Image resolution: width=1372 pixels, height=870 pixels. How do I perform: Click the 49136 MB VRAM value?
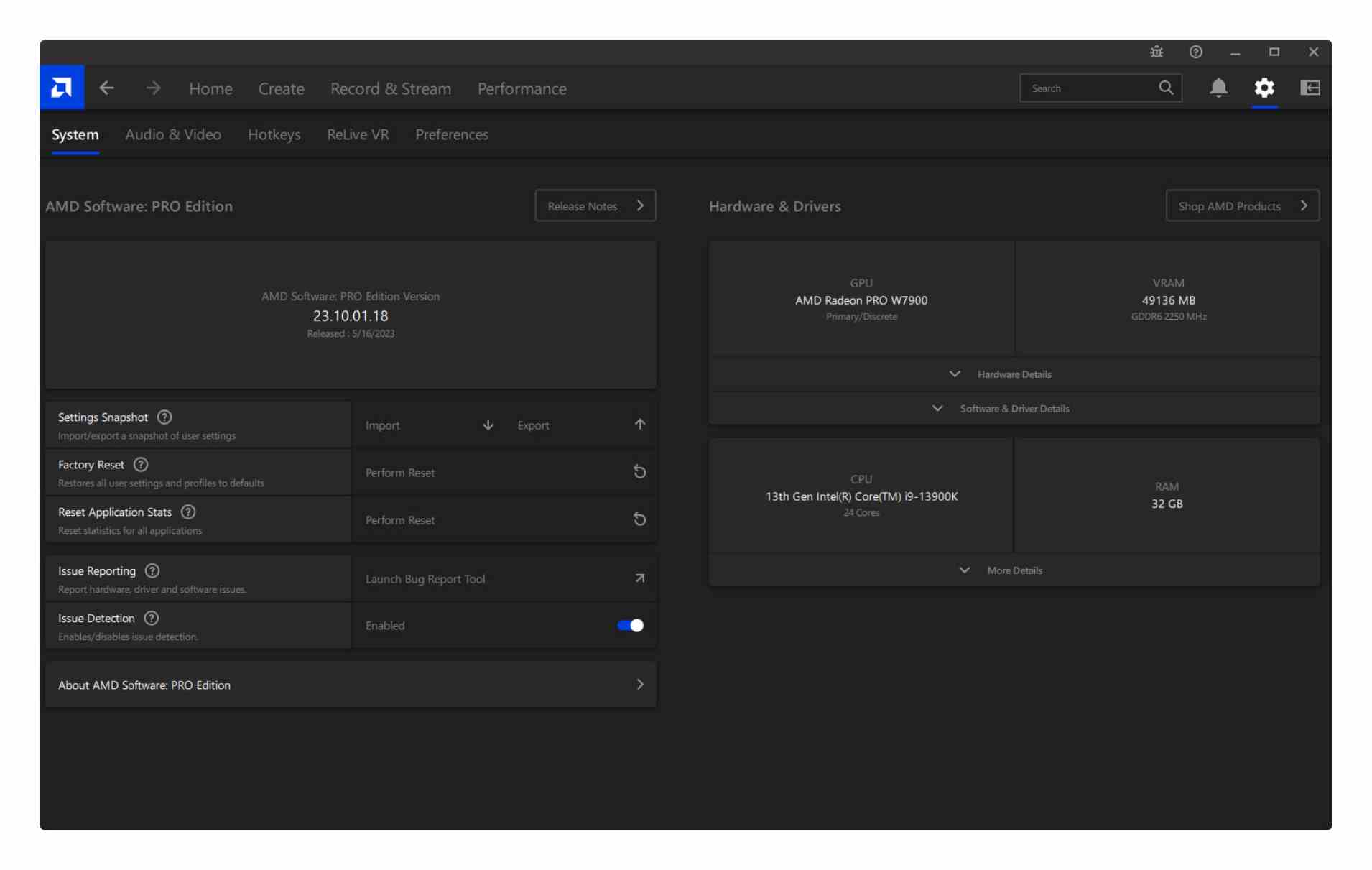pyautogui.click(x=1168, y=300)
